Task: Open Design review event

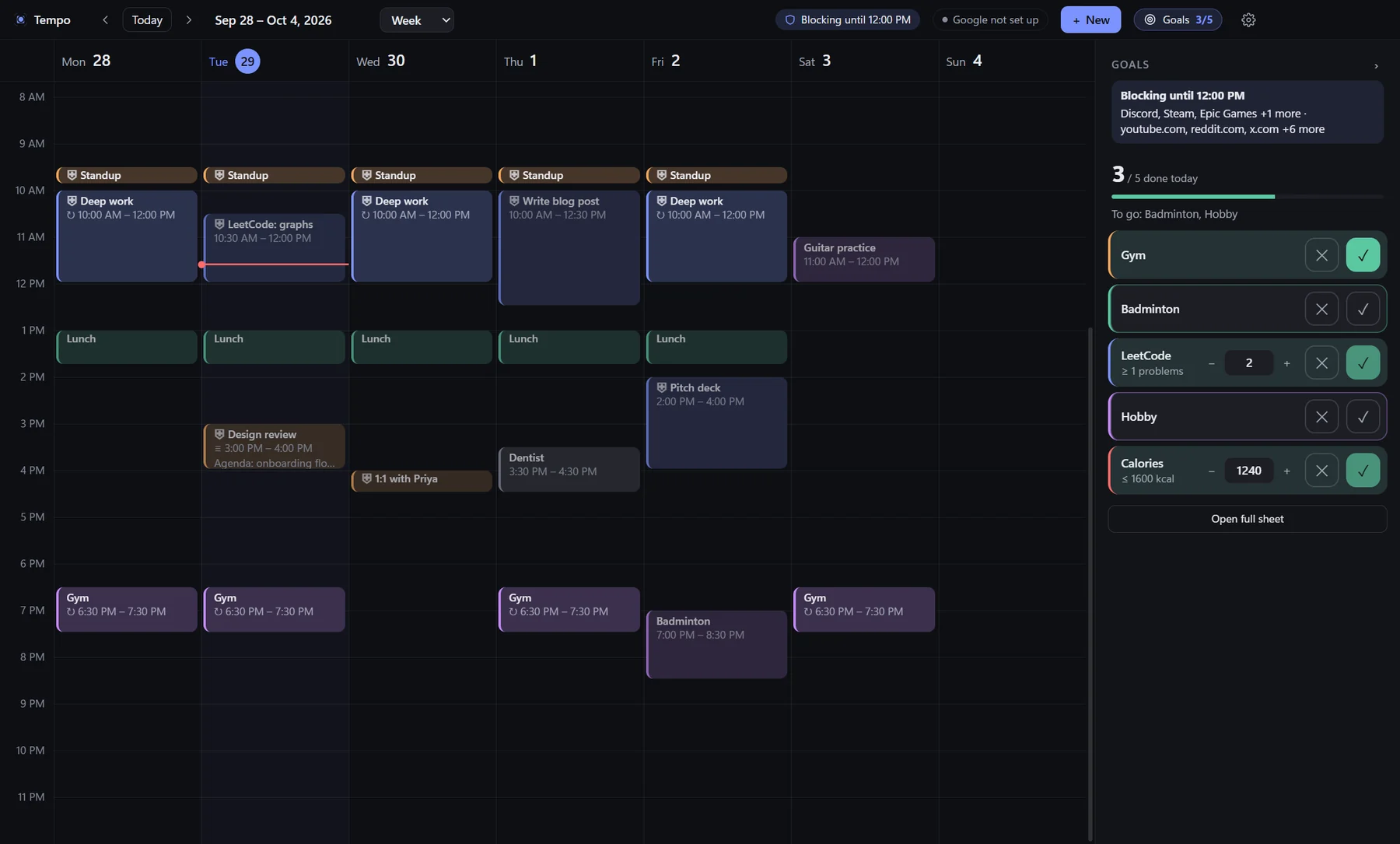Action: coord(275,447)
